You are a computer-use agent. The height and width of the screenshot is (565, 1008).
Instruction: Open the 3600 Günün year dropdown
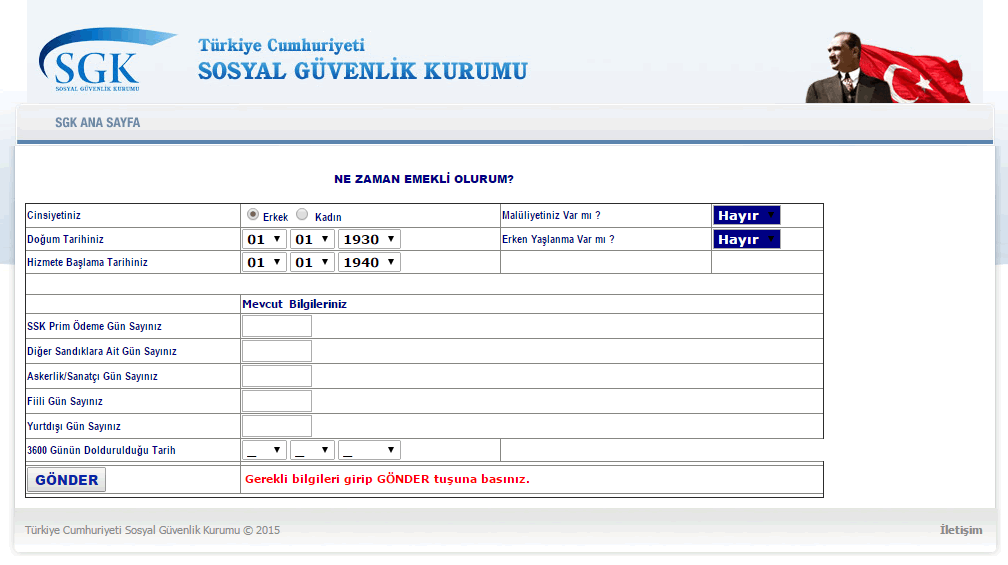tap(370, 450)
